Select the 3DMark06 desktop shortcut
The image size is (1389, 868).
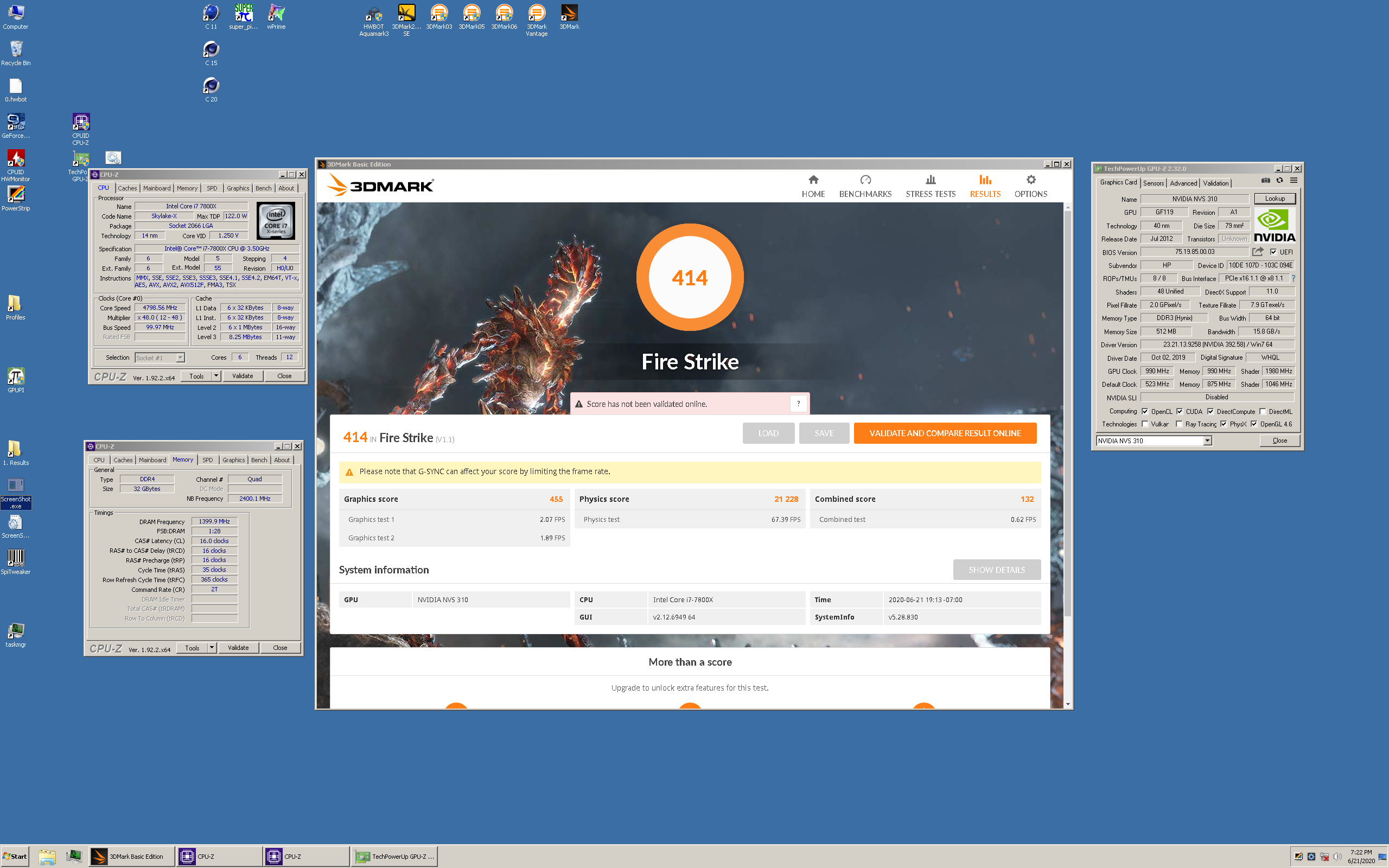(x=504, y=17)
